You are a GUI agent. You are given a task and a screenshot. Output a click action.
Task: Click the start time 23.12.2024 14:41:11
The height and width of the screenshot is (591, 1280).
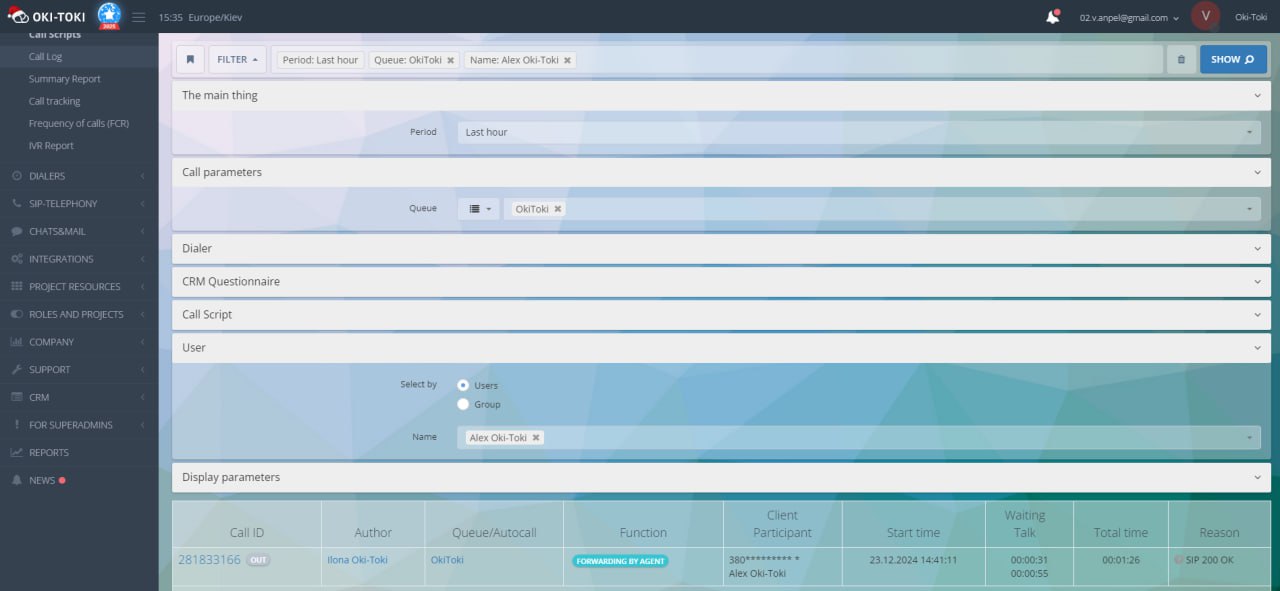(913, 560)
